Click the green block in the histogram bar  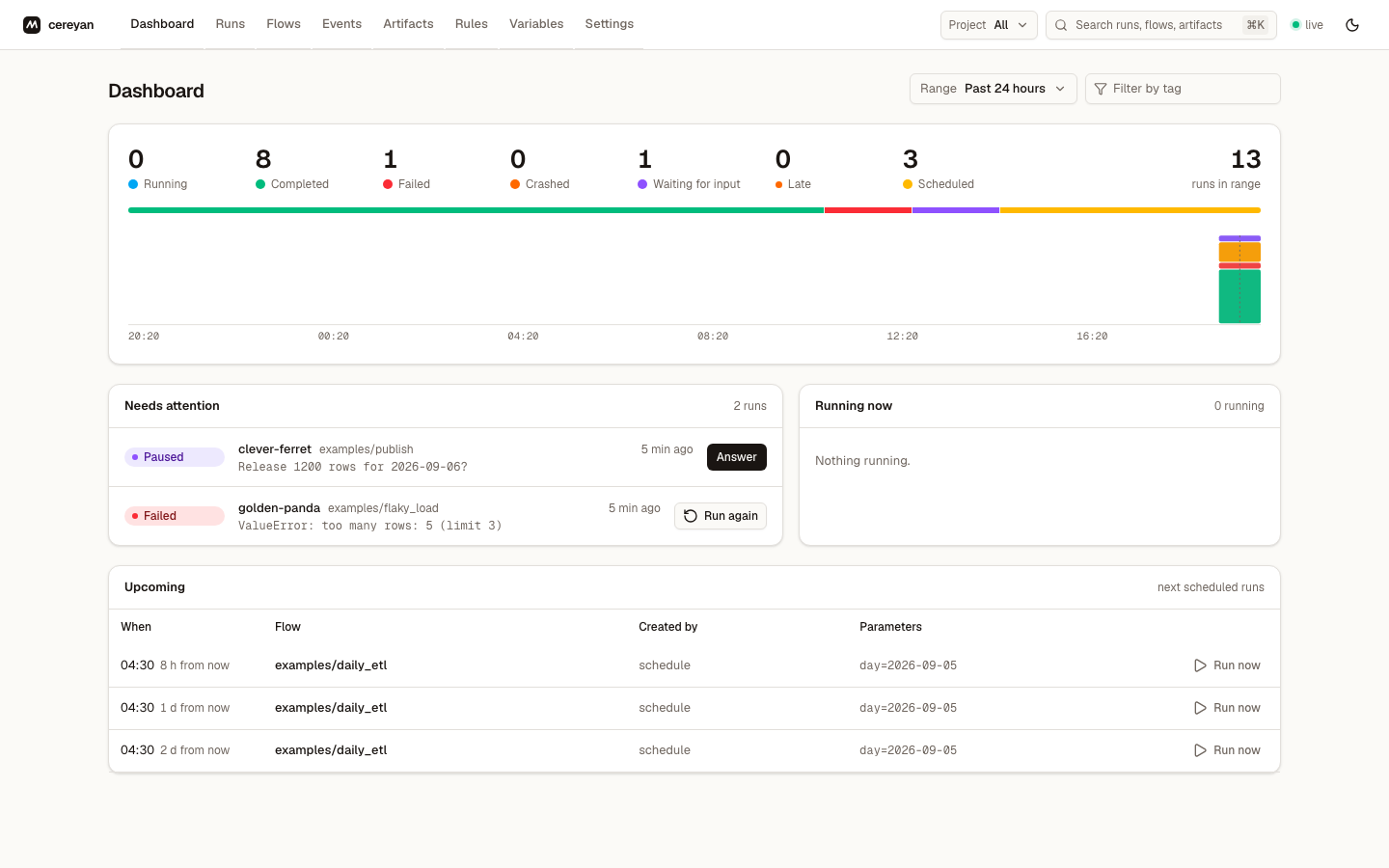1239,296
